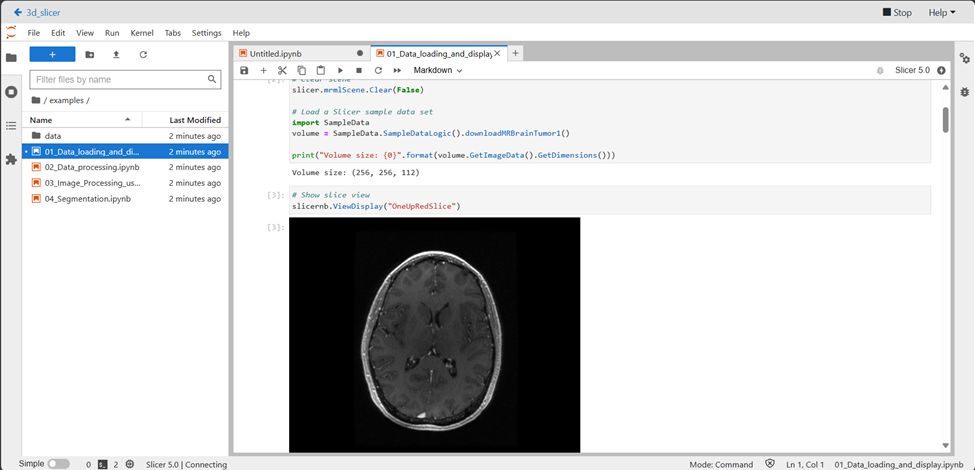Image resolution: width=975 pixels, height=470 pixels.
Task: Cut the selected cell with the scissors icon
Action: point(282,70)
